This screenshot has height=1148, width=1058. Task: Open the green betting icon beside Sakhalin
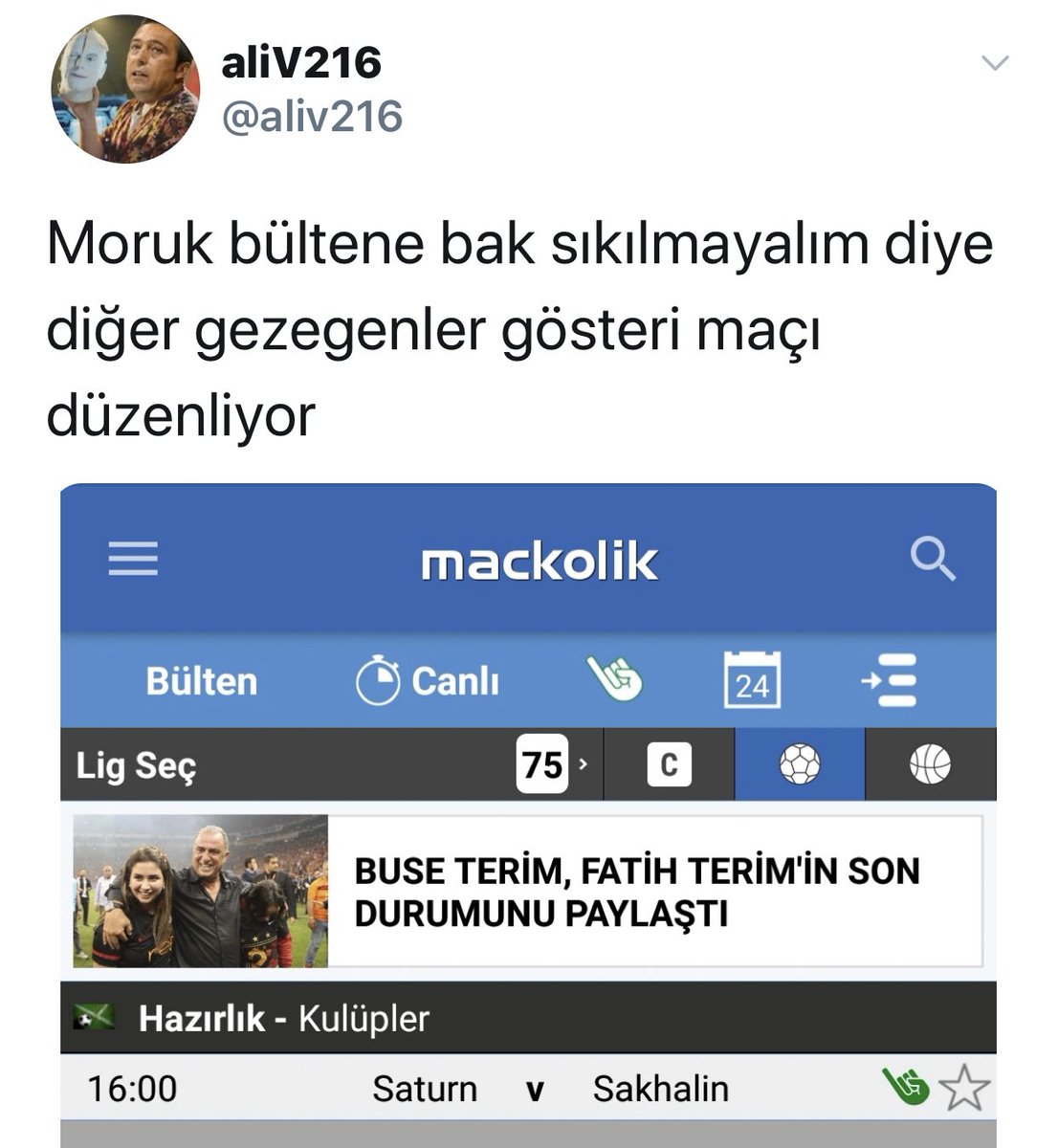(x=906, y=1088)
